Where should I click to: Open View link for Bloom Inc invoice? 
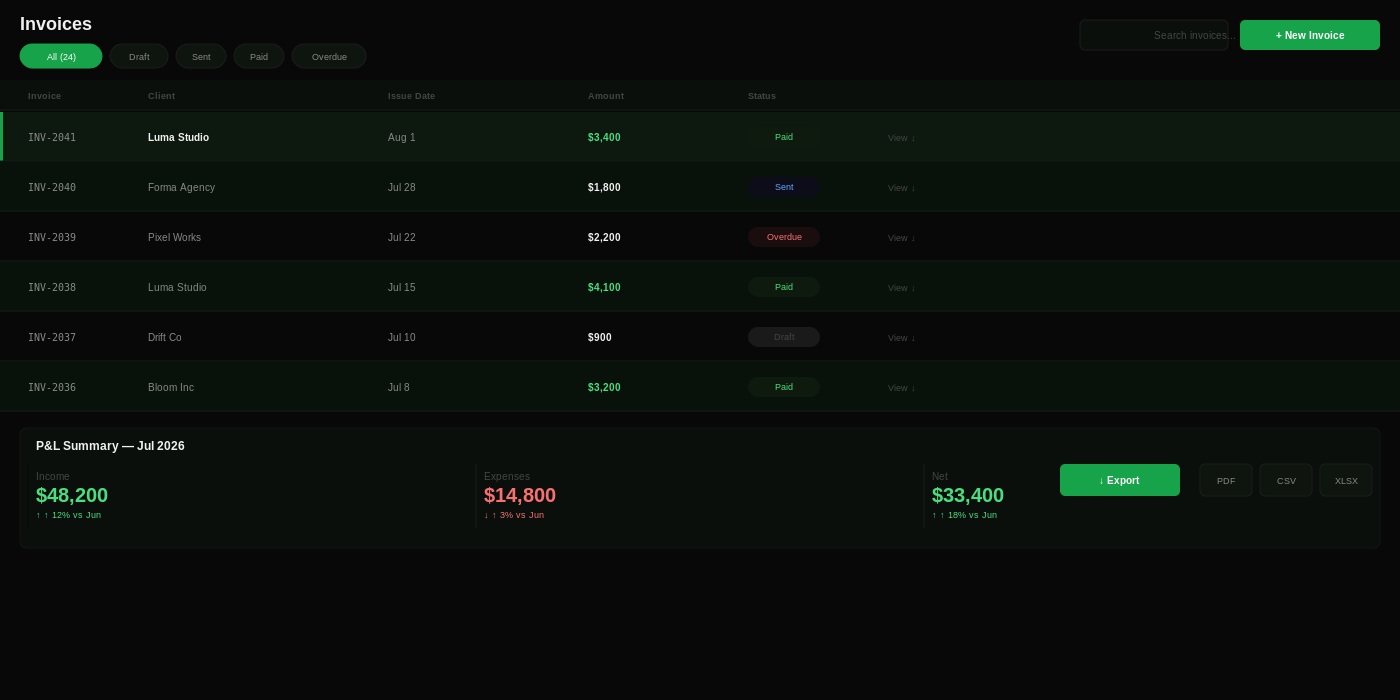pos(901,388)
